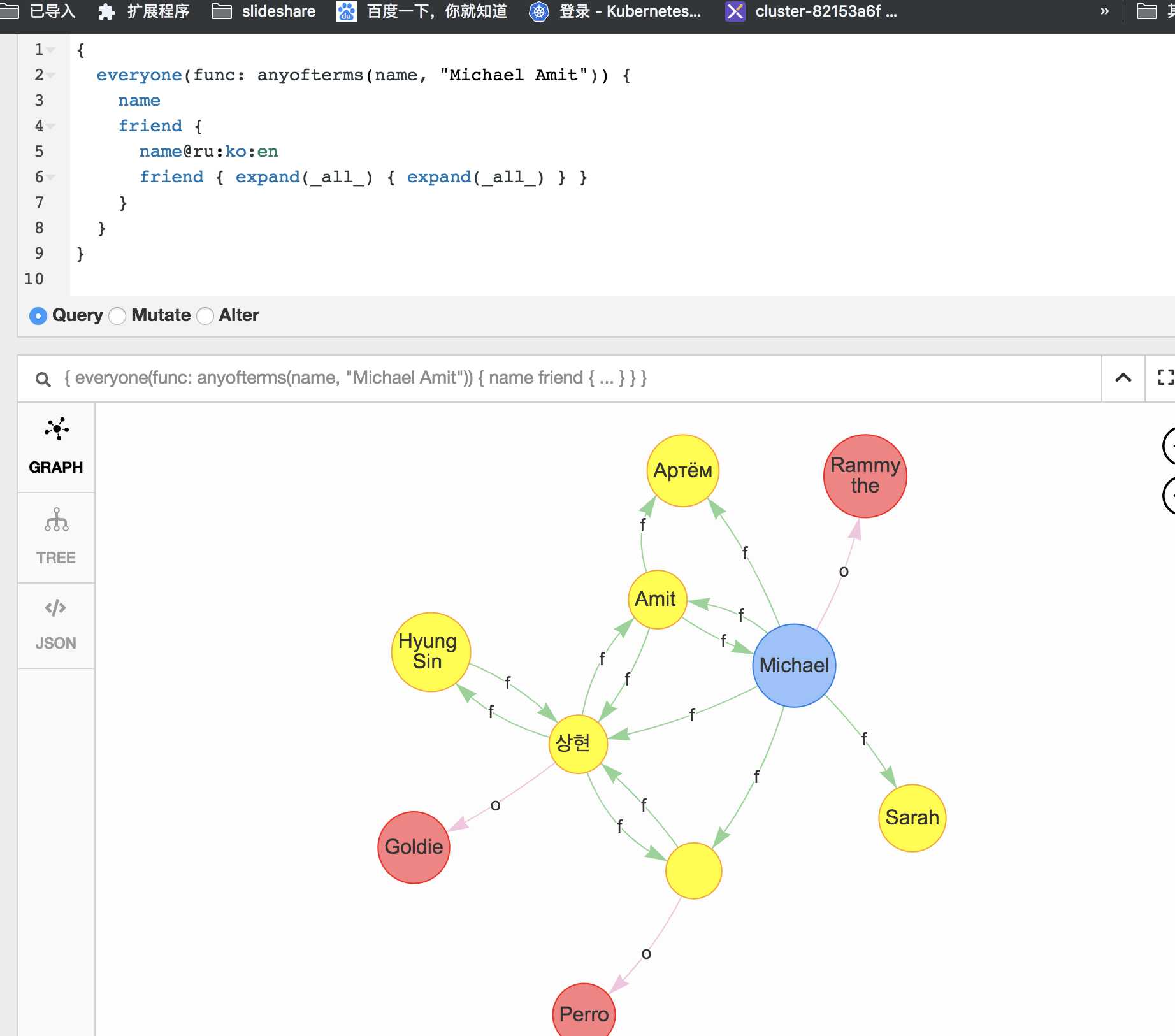The image size is (1175, 1036).
Task: Open the cluster-82153a6f bookmark
Action: pyautogui.click(x=811, y=11)
